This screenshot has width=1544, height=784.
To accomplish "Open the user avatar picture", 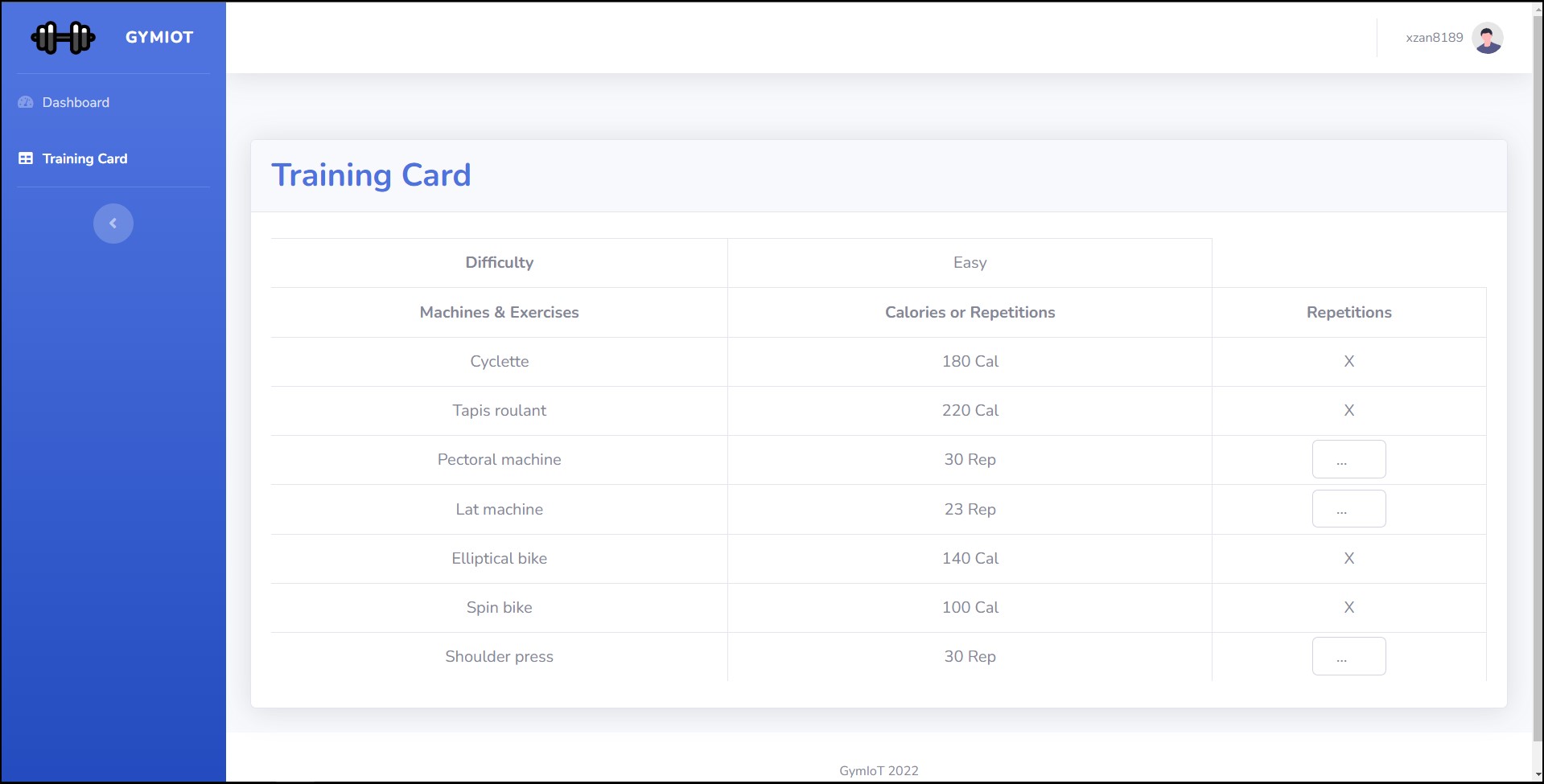I will pos(1488,38).
